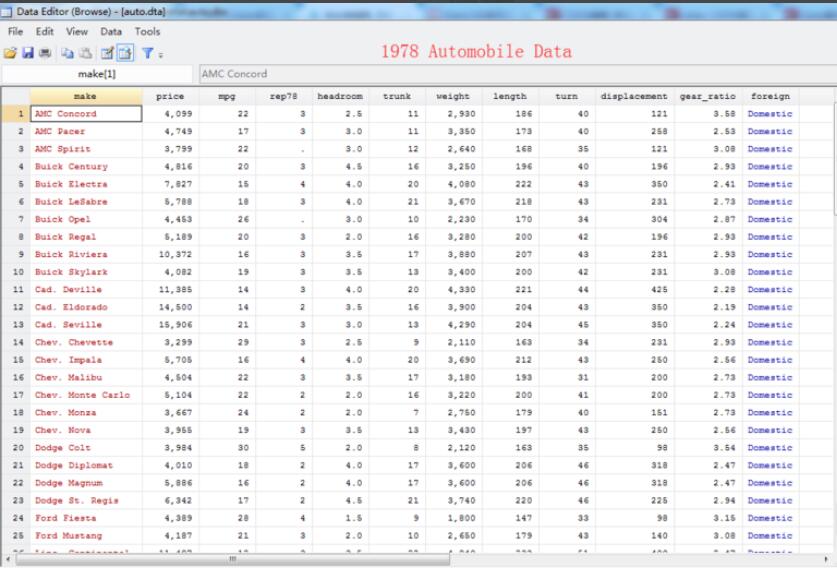Click the Copy icon in toolbar
837x568 pixels.
coord(67,53)
